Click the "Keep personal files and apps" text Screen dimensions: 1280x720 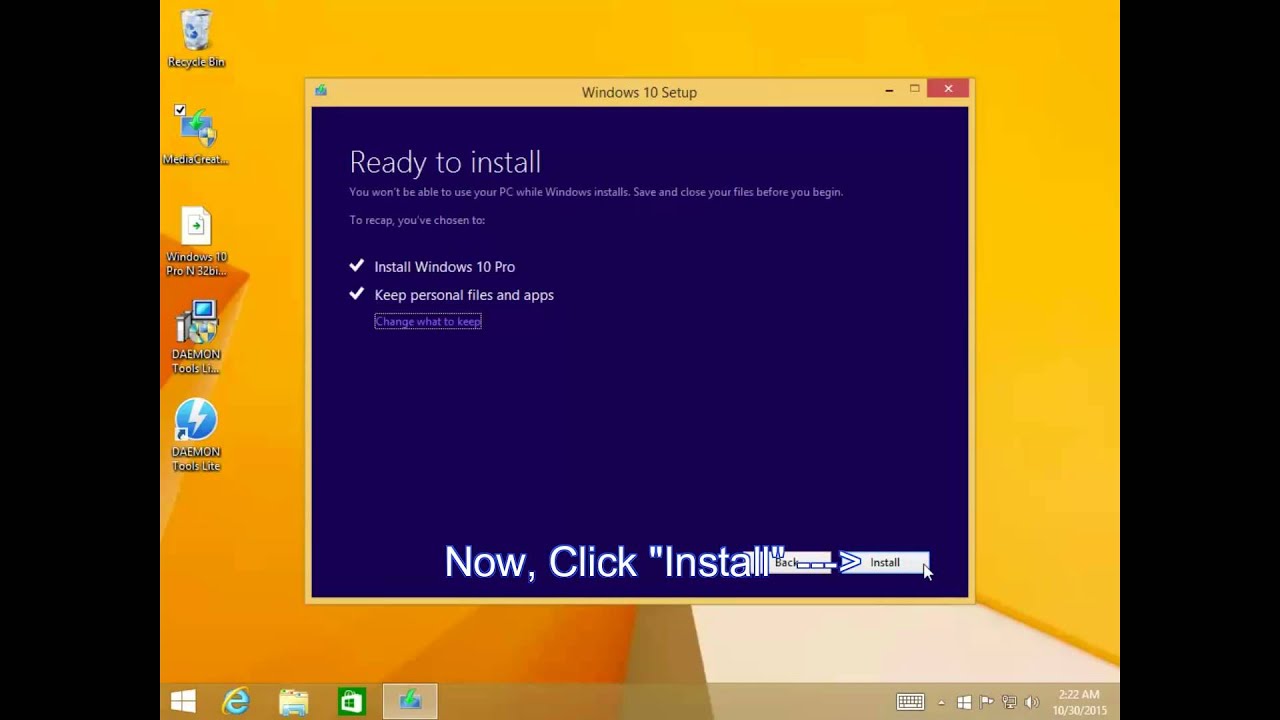coord(464,295)
